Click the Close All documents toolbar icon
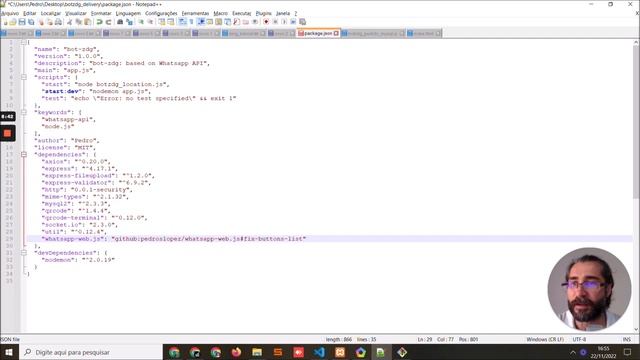 tap(50, 22)
